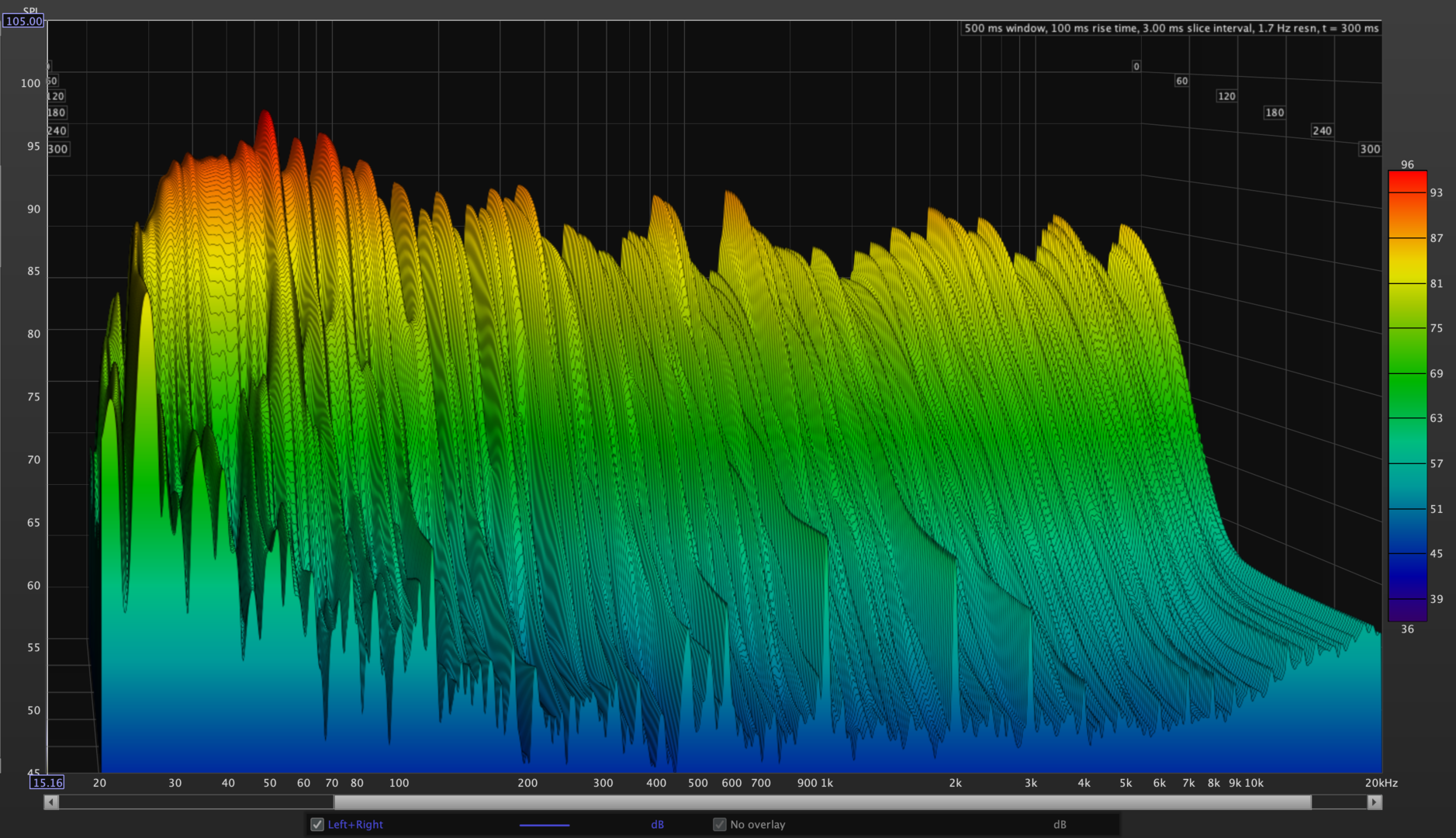Toggle the No overlay checkbox
The height and width of the screenshot is (838, 1456).
[x=720, y=825]
